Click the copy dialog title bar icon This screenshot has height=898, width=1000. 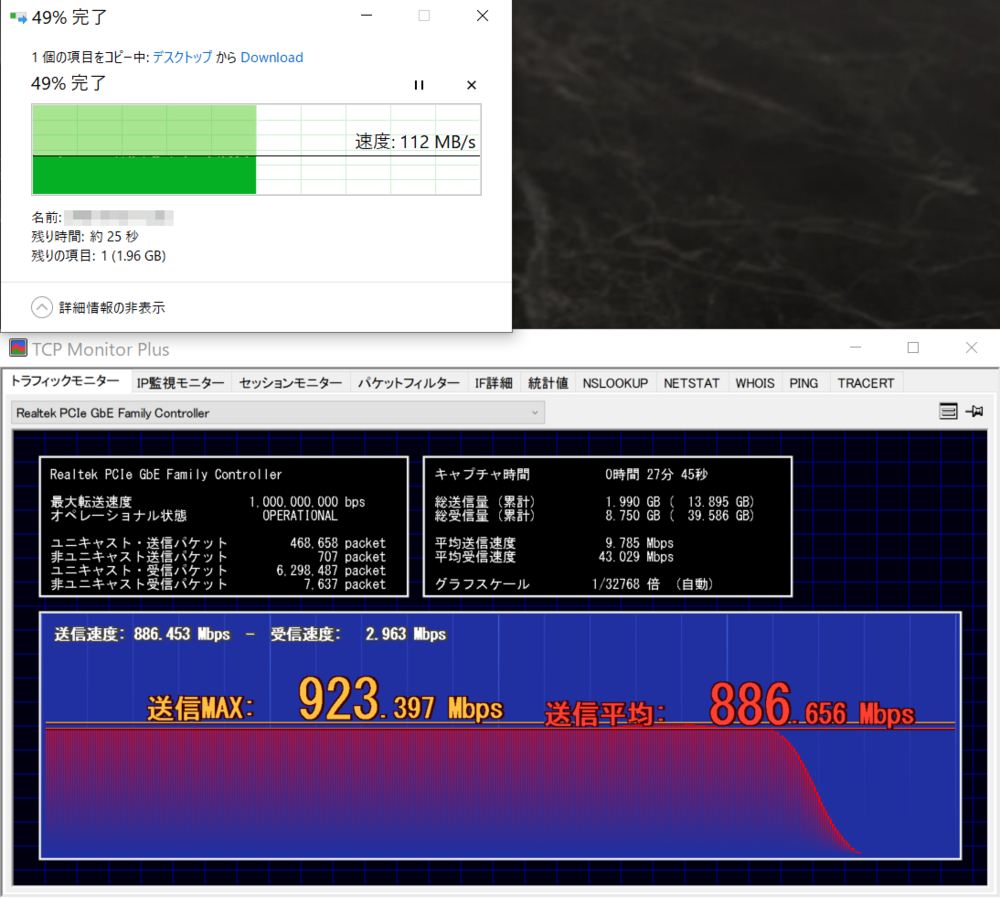coord(18,17)
